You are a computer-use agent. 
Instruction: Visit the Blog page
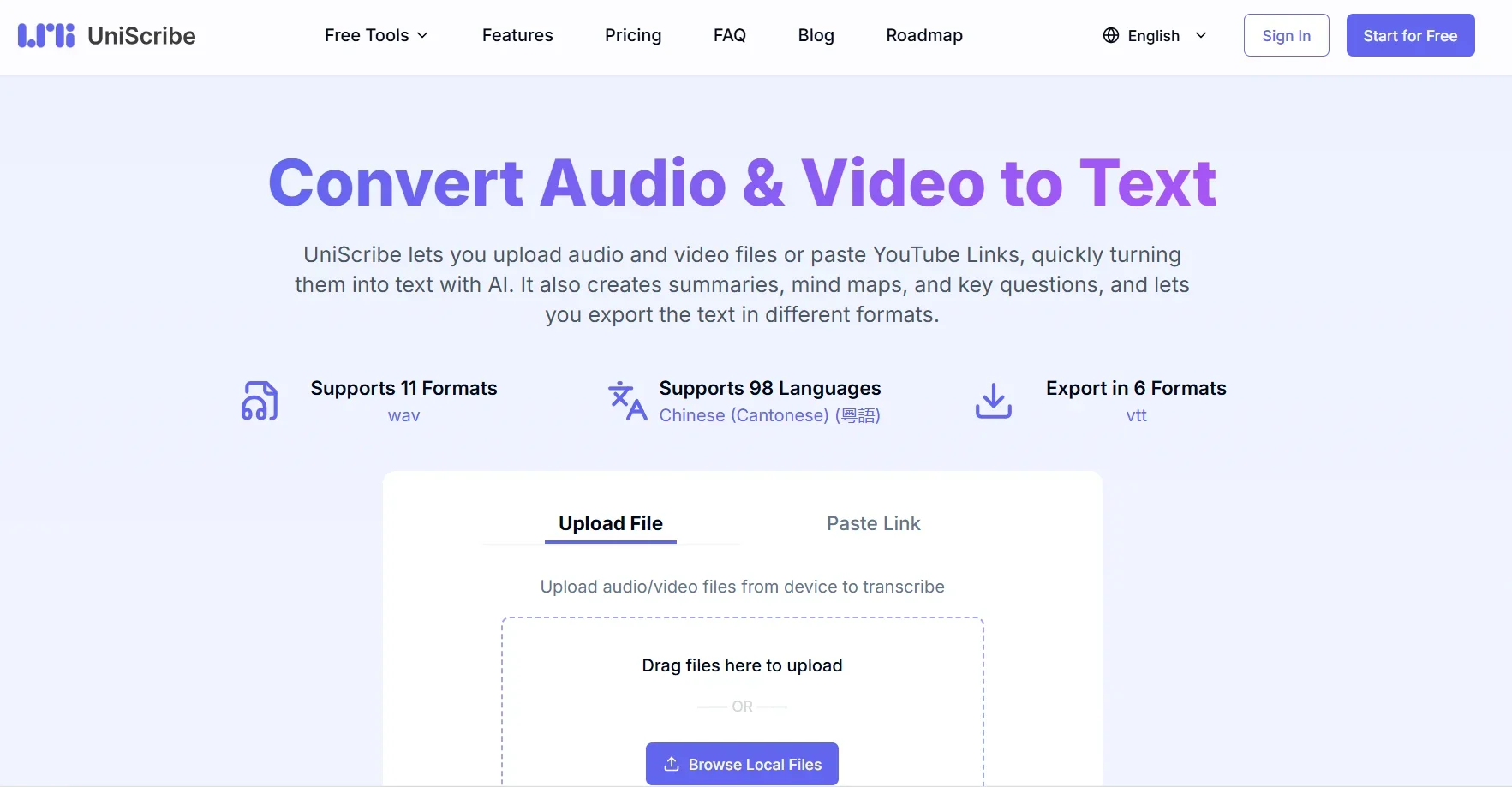(816, 35)
